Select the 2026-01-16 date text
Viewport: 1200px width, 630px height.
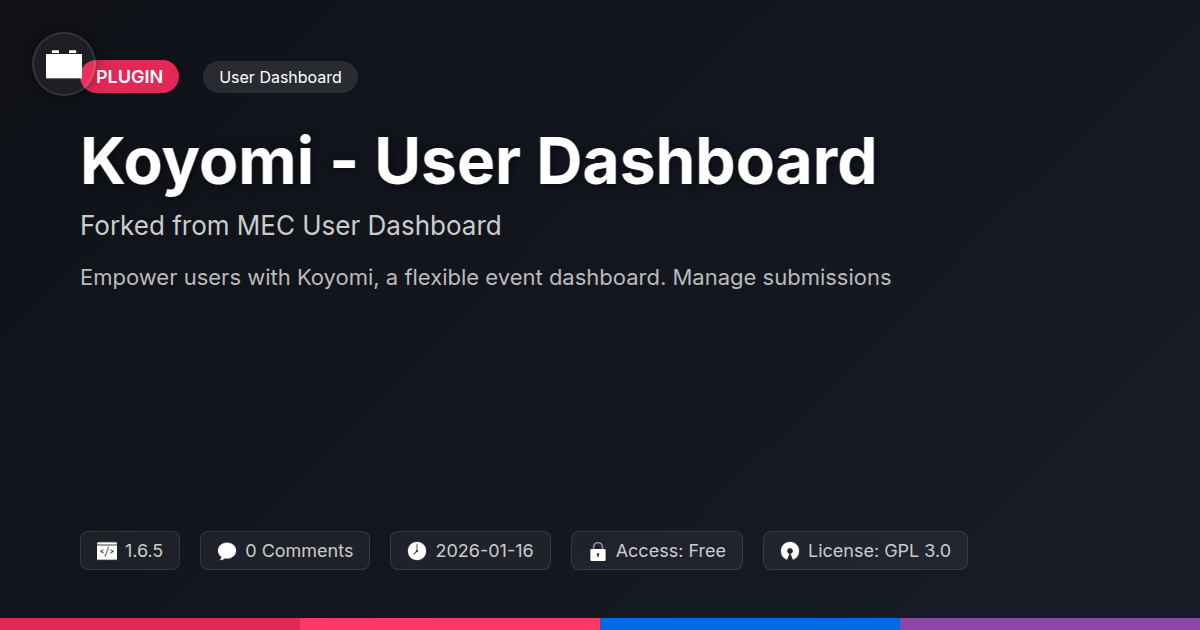click(x=485, y=551)
